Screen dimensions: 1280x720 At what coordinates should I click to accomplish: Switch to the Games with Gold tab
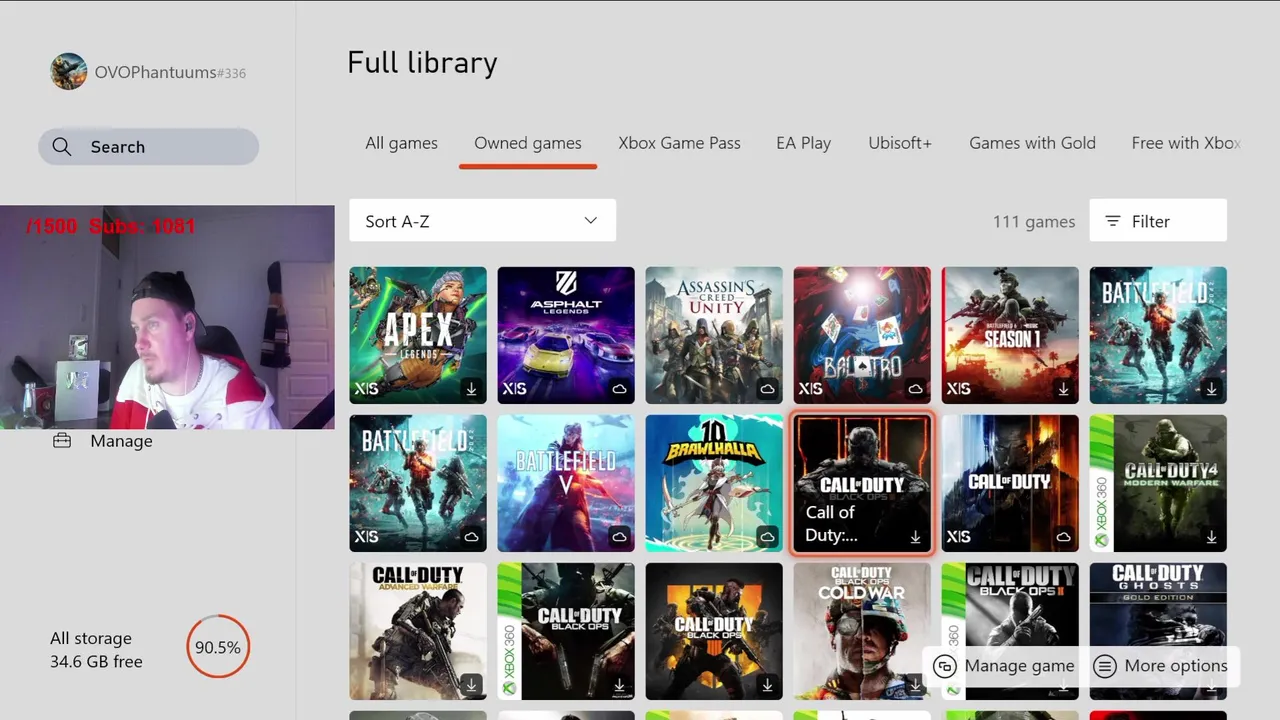pos(1032,143)
